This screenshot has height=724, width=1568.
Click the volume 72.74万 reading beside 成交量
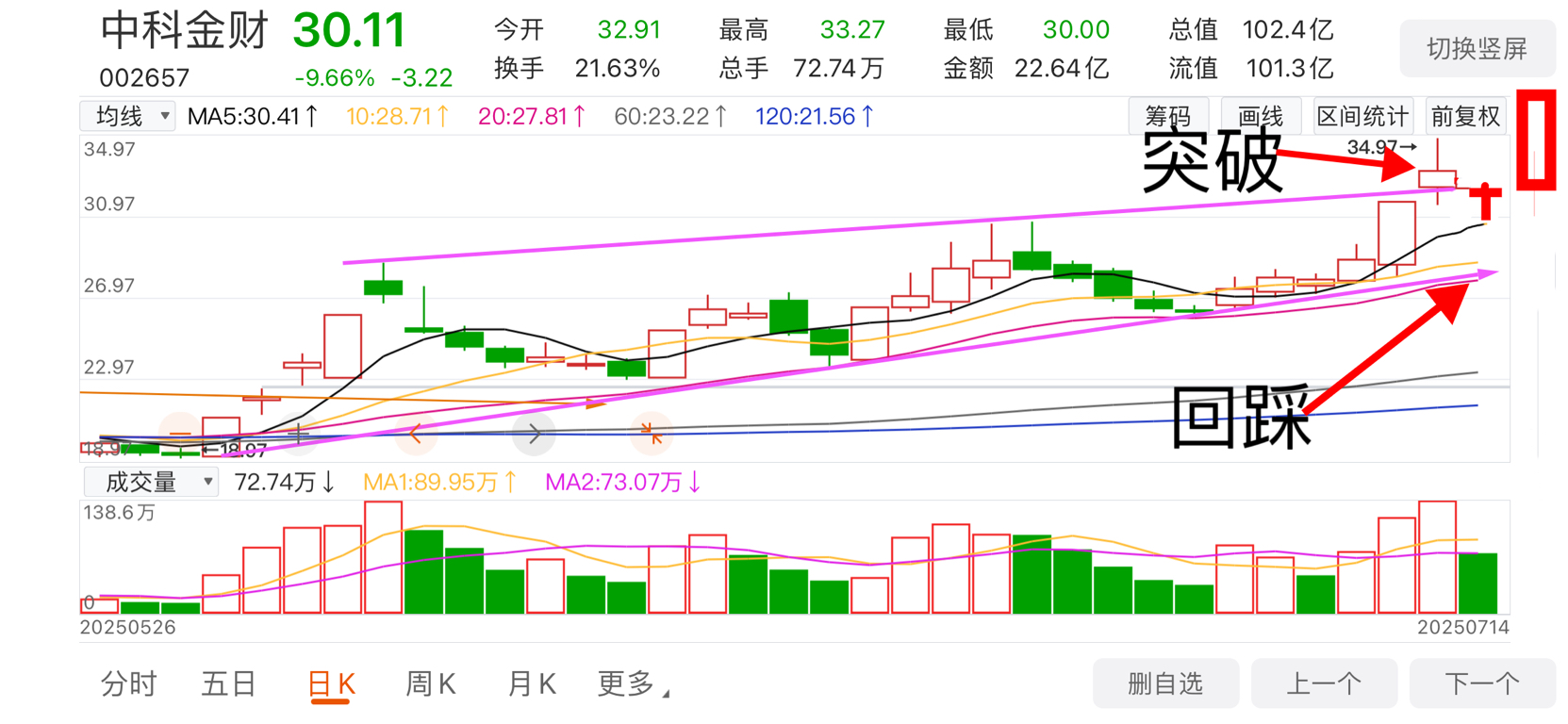[285, 482]
